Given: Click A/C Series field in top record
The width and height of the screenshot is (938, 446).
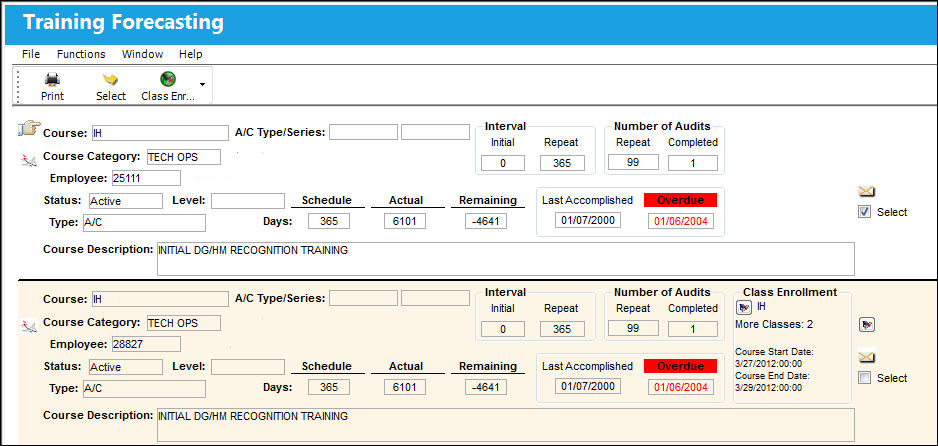Looking at the screenshot, I should pyautogui.click(x=435, y=132).
